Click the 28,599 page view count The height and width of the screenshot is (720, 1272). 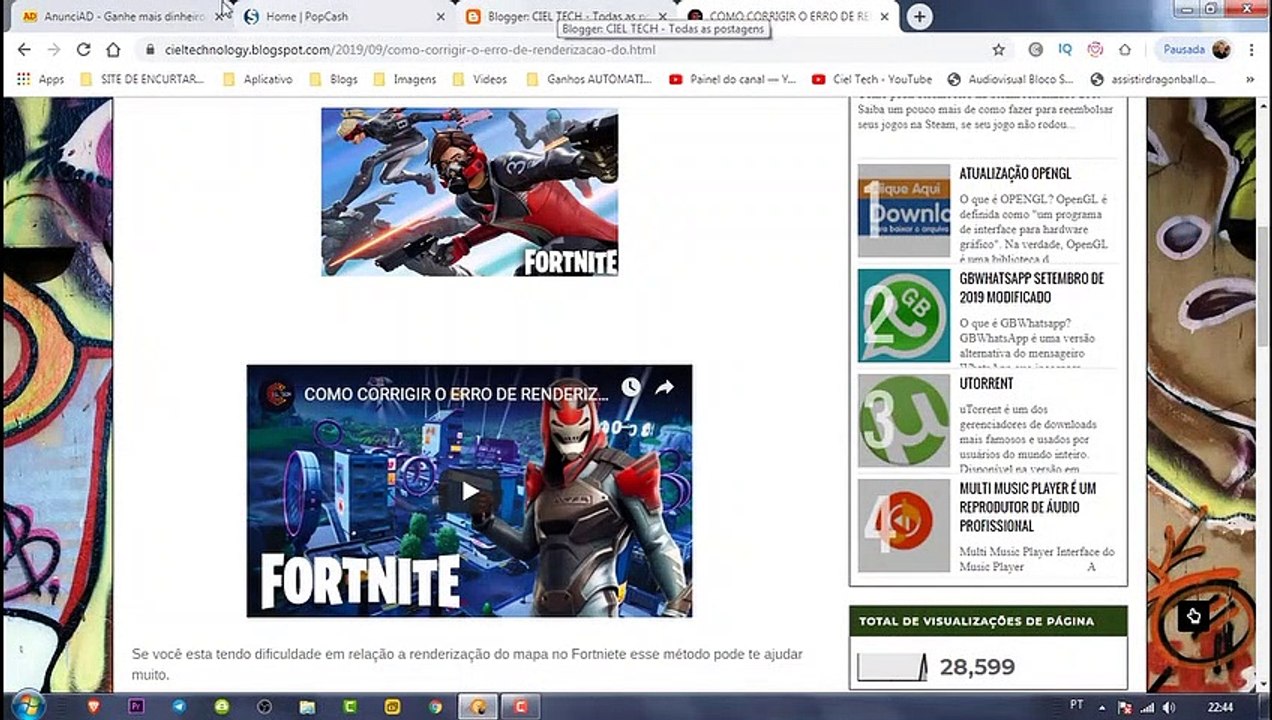pos(977,667)
